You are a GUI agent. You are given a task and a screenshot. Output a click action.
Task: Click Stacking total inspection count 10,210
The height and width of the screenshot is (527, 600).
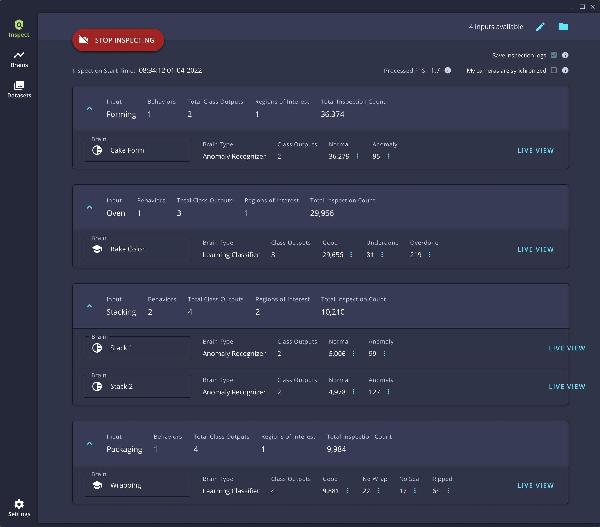(x=332, y=312)
